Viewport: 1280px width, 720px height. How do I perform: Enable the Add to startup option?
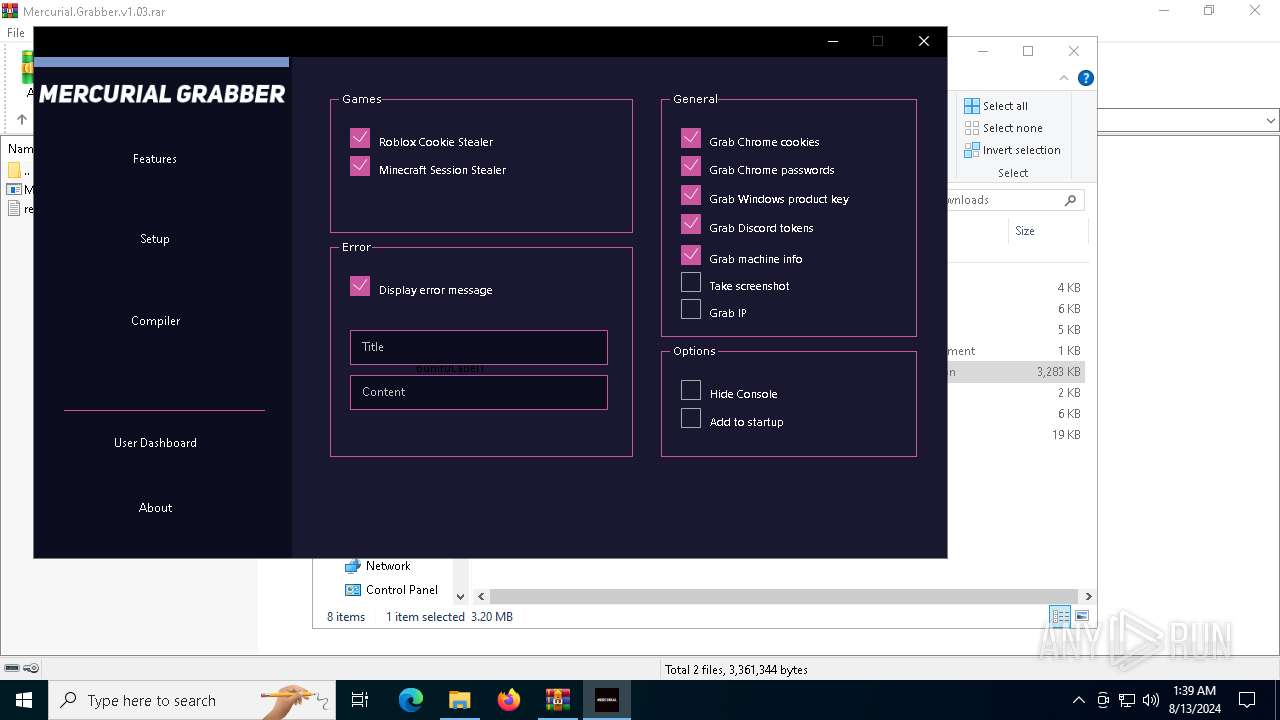click(691, 418)
